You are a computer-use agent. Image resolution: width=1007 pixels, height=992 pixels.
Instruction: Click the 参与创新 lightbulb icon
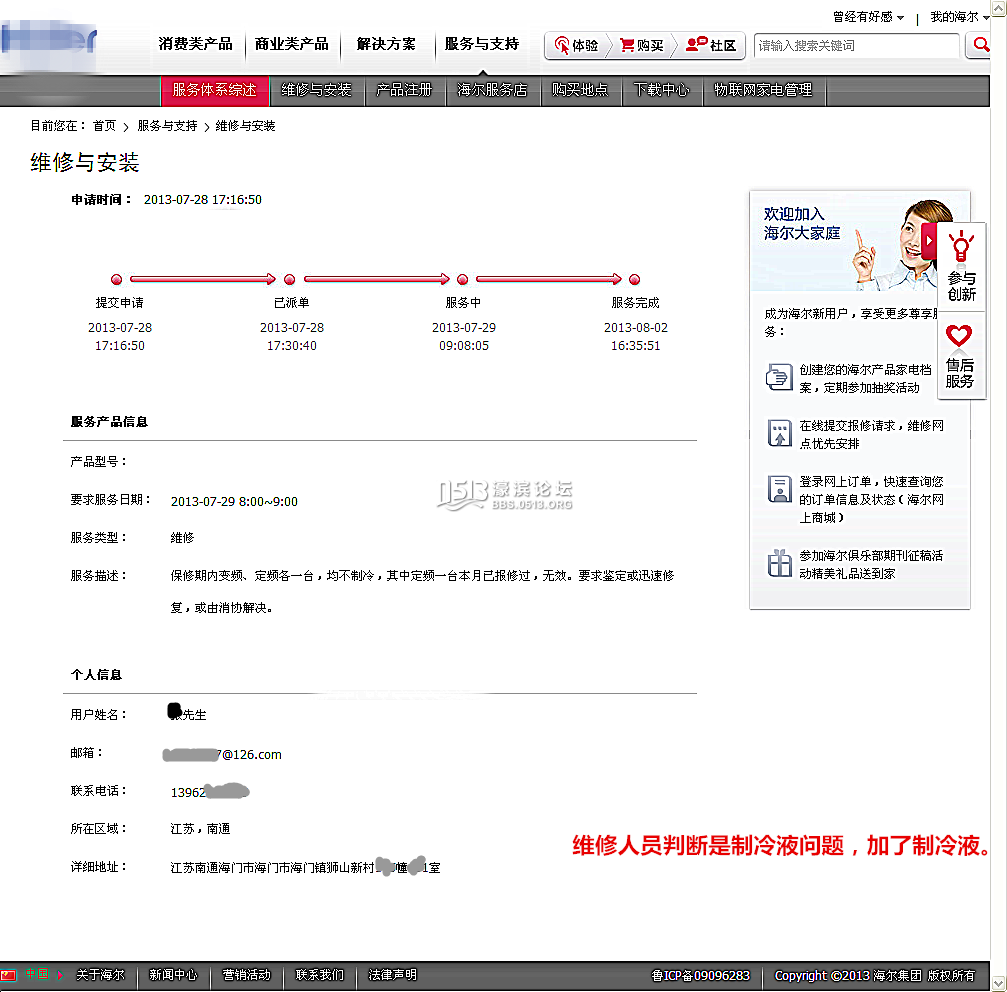960,247
